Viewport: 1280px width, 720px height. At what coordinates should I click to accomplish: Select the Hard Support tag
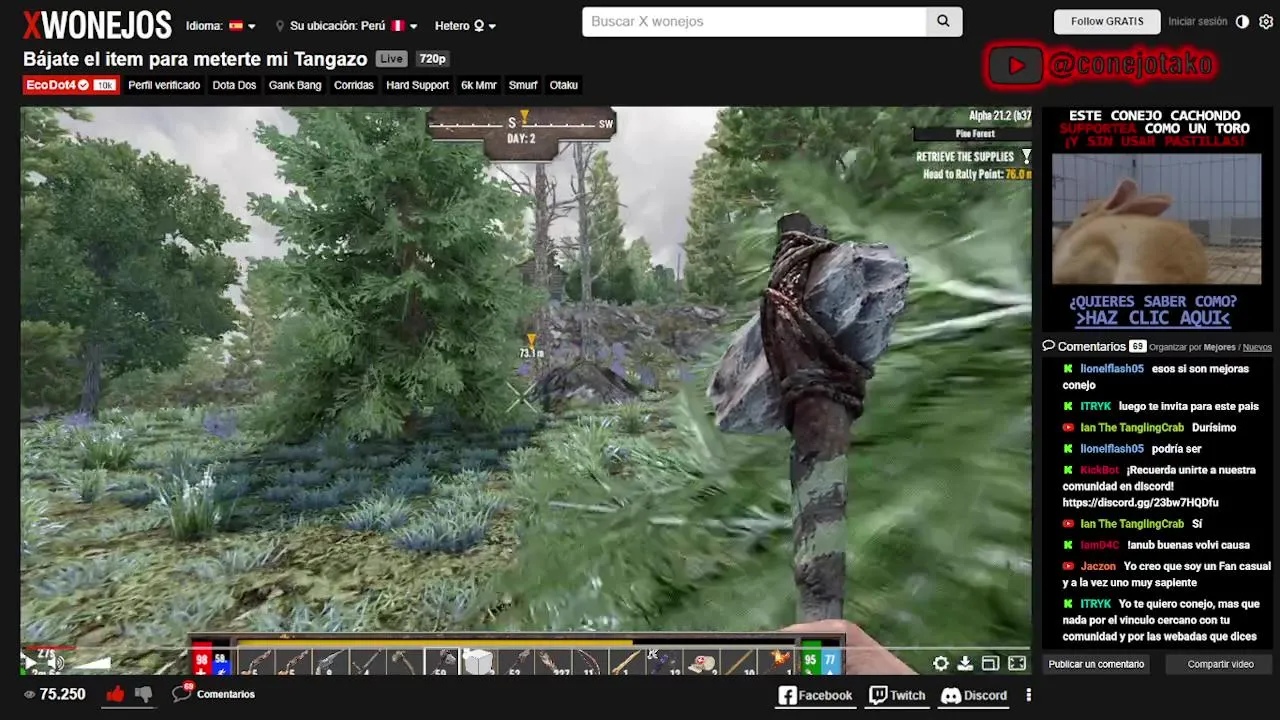417,85
